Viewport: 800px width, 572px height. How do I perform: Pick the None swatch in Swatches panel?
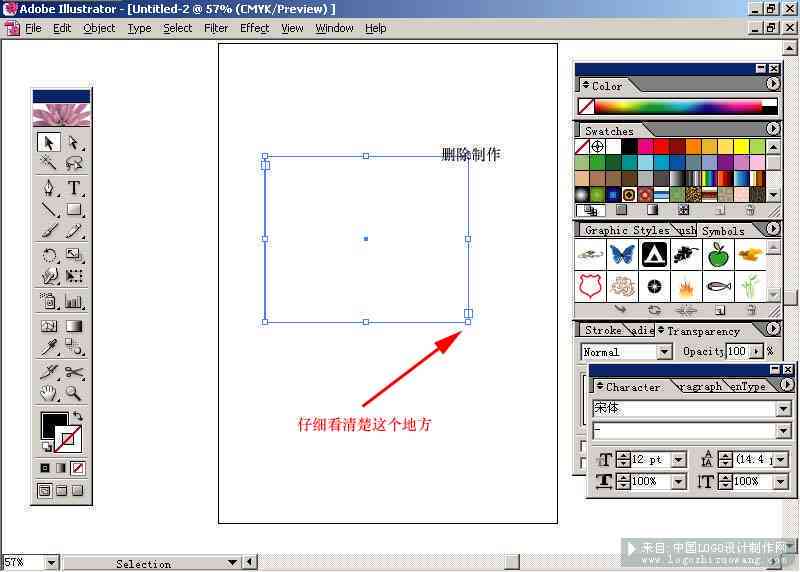point(582,147)
